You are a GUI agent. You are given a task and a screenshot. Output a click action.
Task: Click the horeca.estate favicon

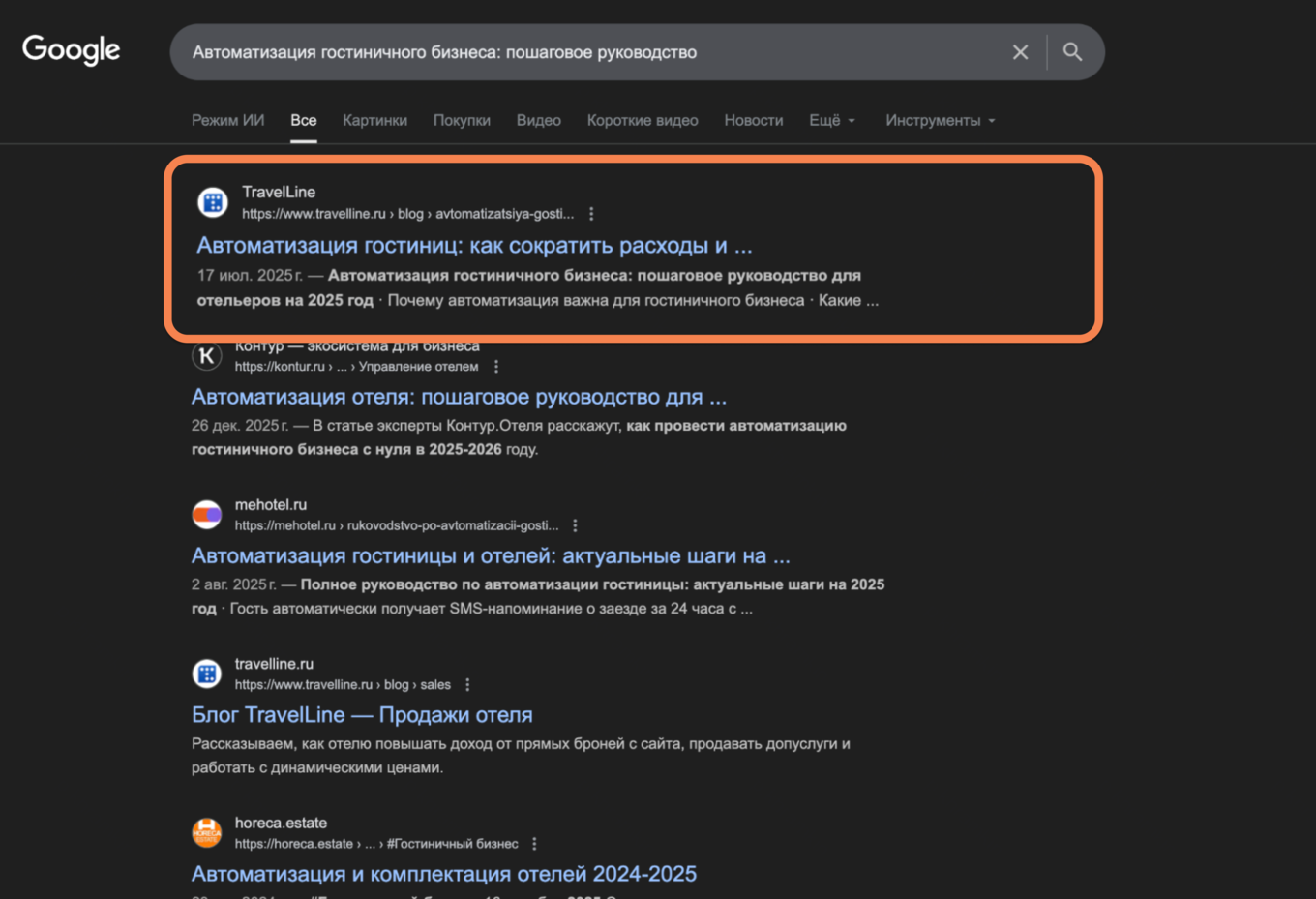pos(207,832)
